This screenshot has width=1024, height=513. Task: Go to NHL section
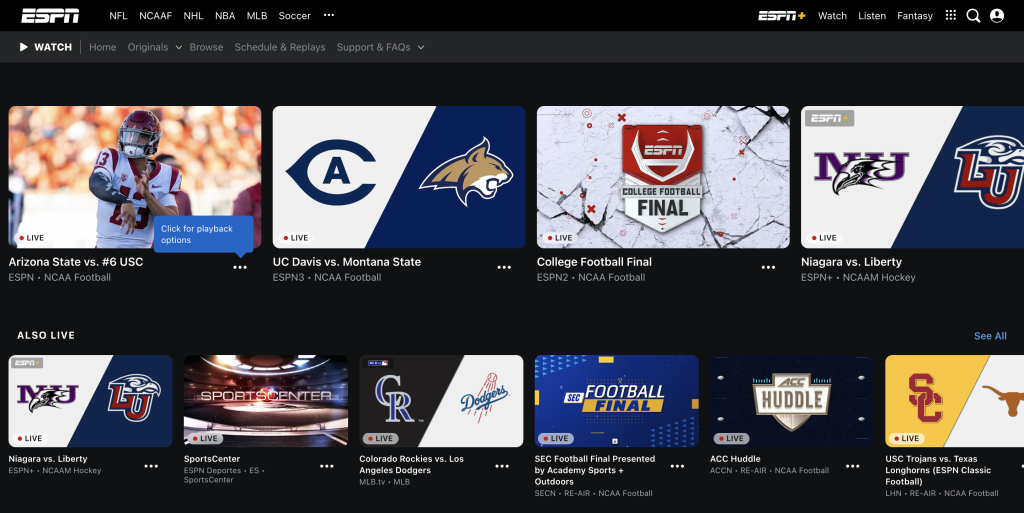point(193,16)
